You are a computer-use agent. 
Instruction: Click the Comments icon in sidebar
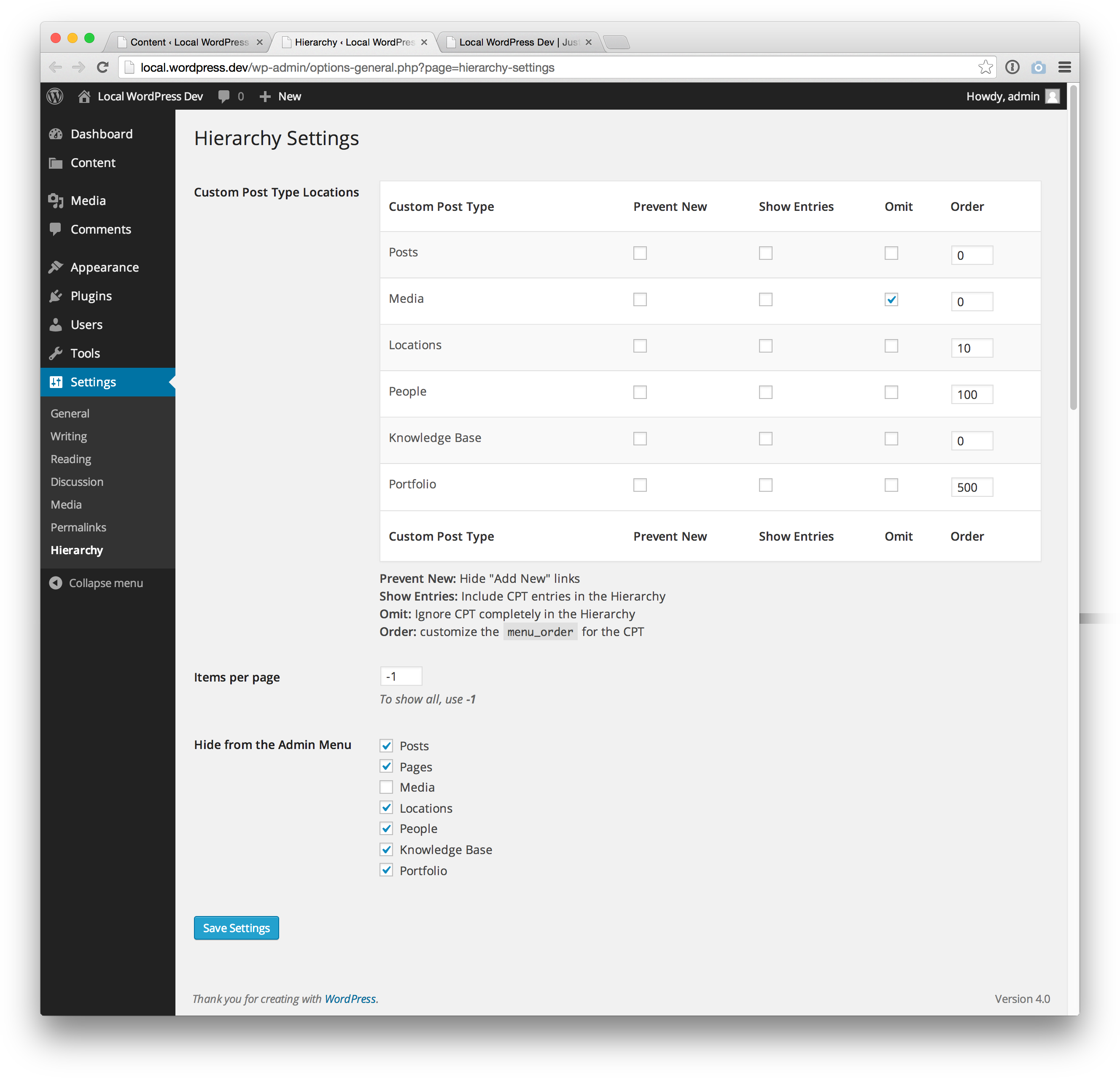56,229
